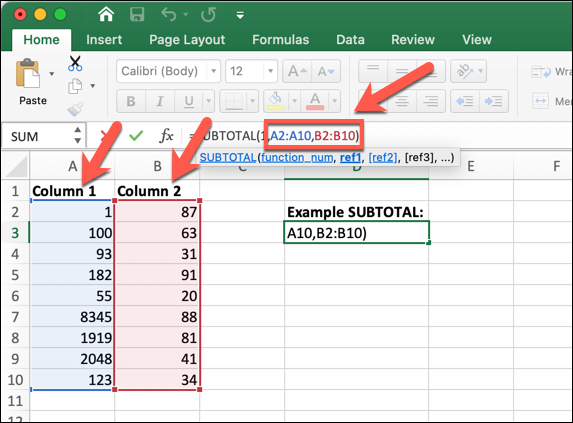Click the Merge cells button
The image size is (573, 423).
pos(551,101)
